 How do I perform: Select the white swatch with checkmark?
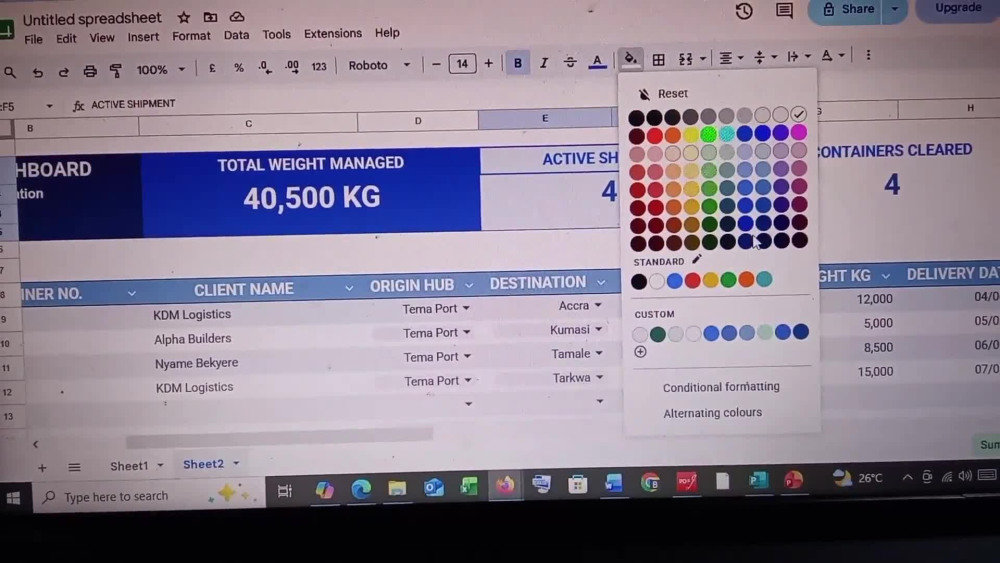[x=798, y=114]
